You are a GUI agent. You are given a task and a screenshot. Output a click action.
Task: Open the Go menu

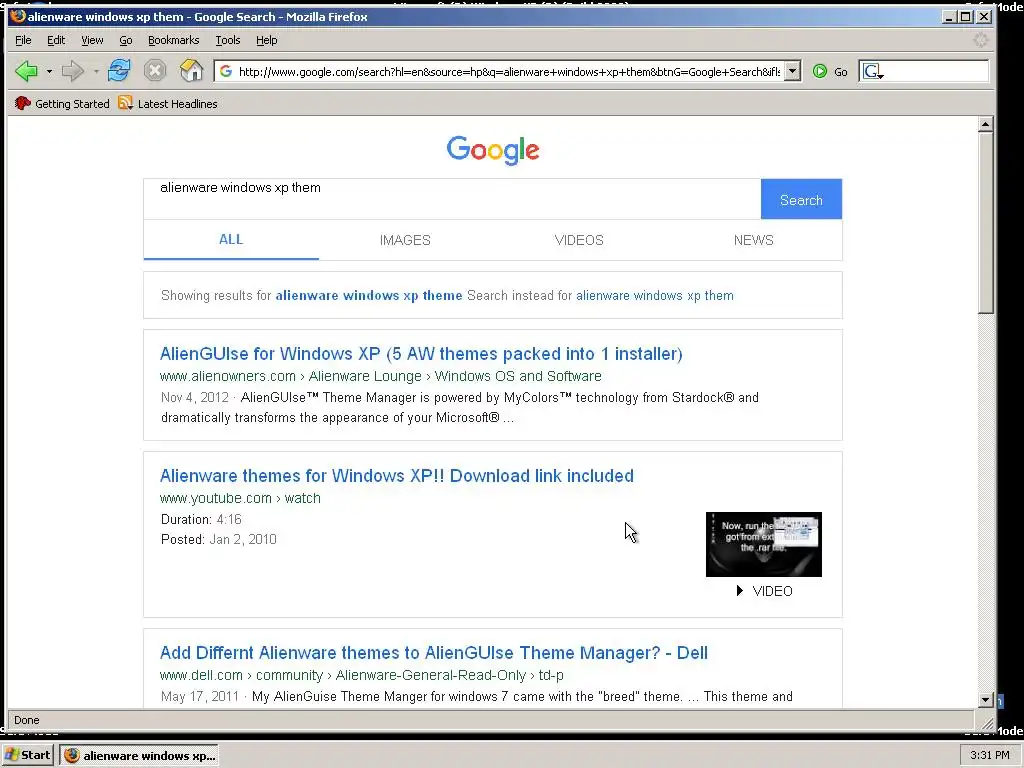pyautogui.click(x=125, y=40)
